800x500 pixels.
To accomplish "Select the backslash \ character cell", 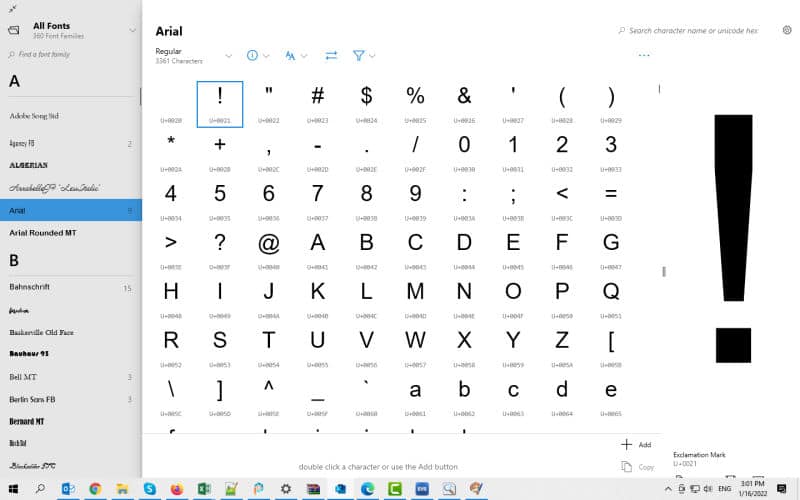I will (171, 397).
